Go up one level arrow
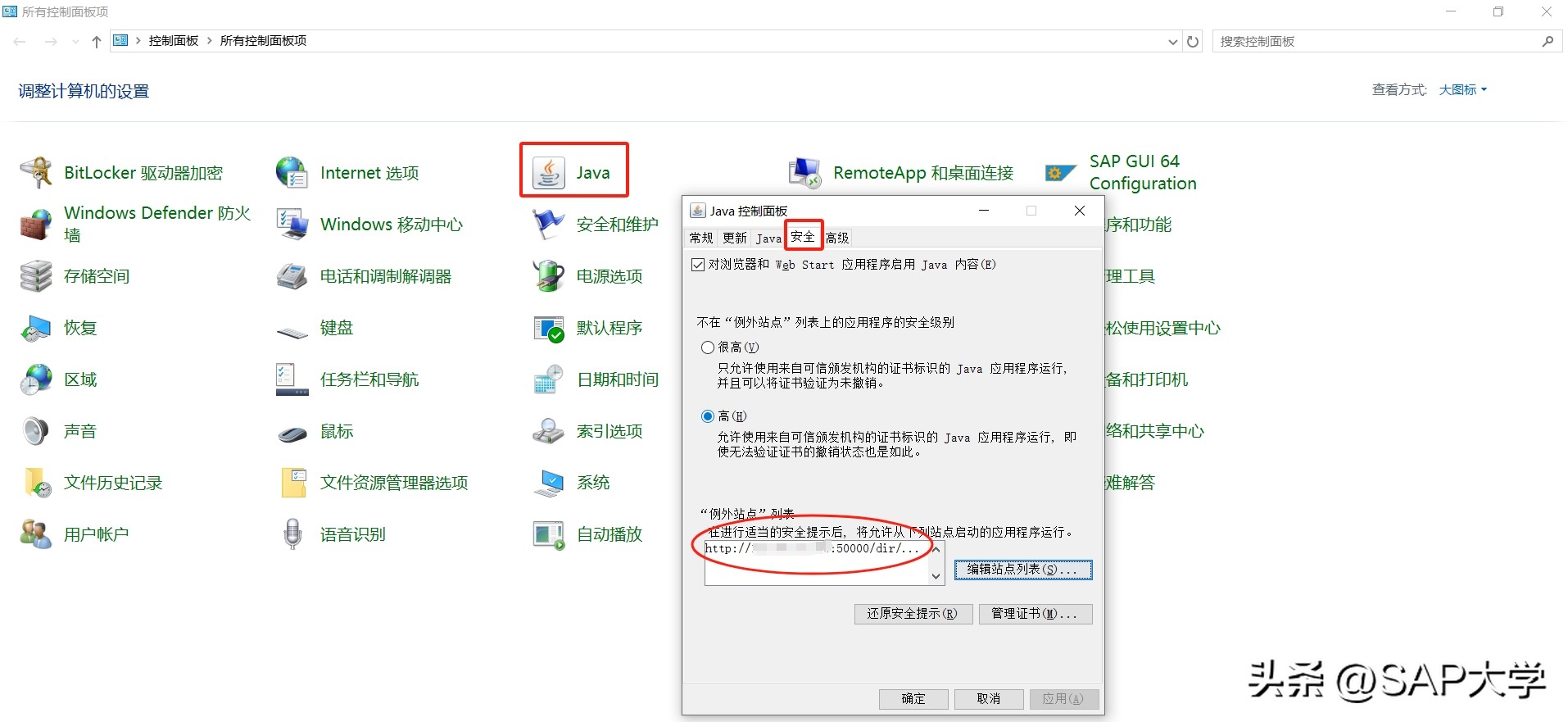The width and height of the screenshot is (1568, 722). [x=97, y=42]
